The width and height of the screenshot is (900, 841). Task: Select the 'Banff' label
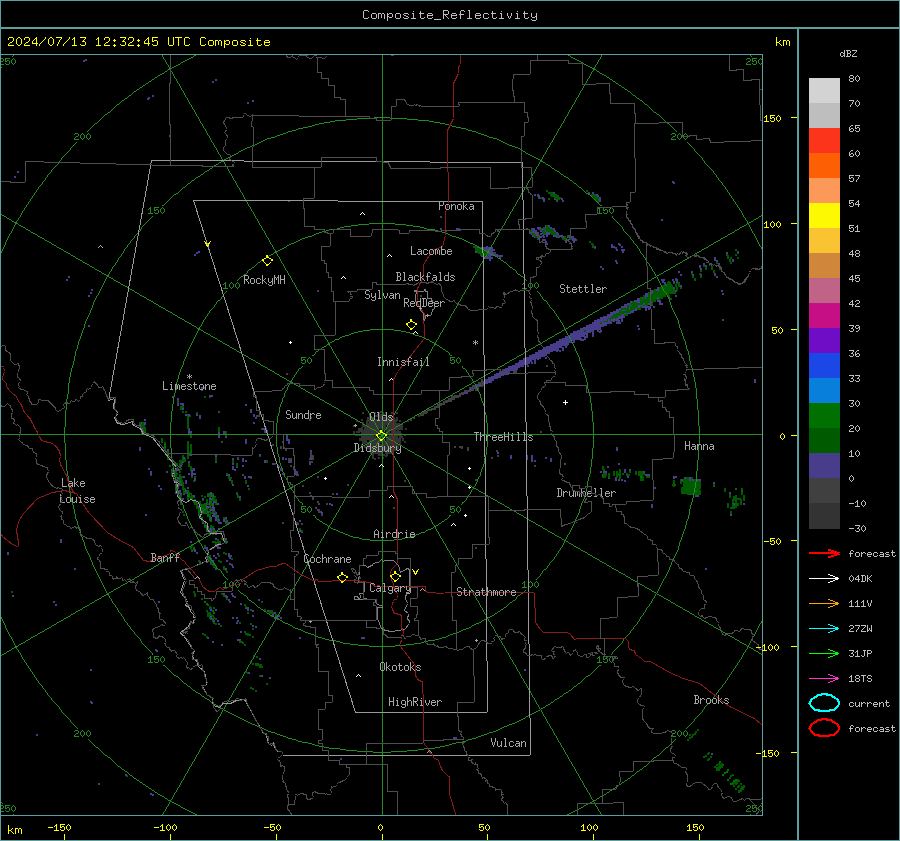point(165,557)
